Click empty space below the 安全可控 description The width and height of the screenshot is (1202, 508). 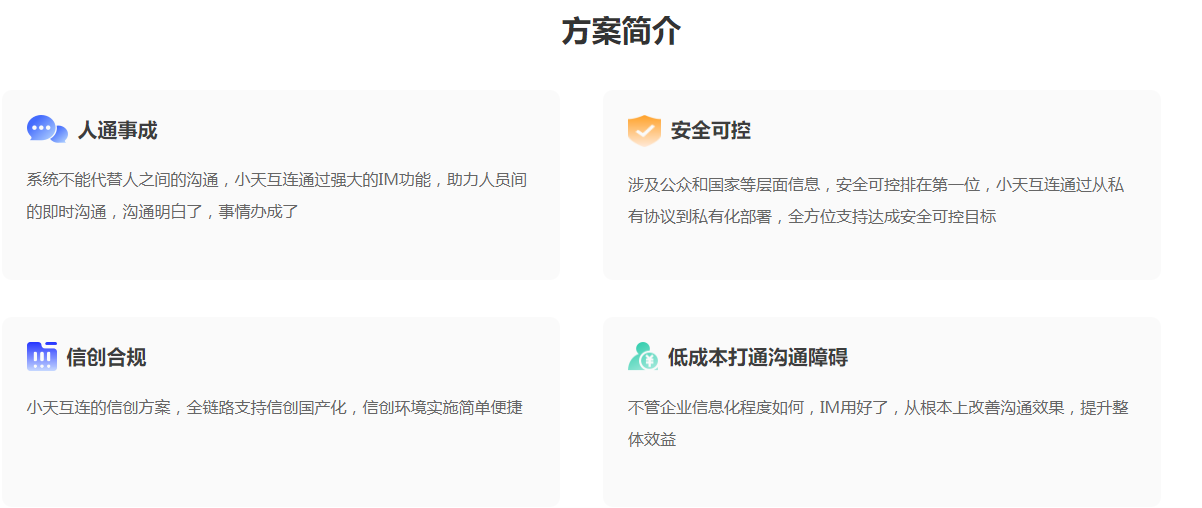click(x=880, y=255)
